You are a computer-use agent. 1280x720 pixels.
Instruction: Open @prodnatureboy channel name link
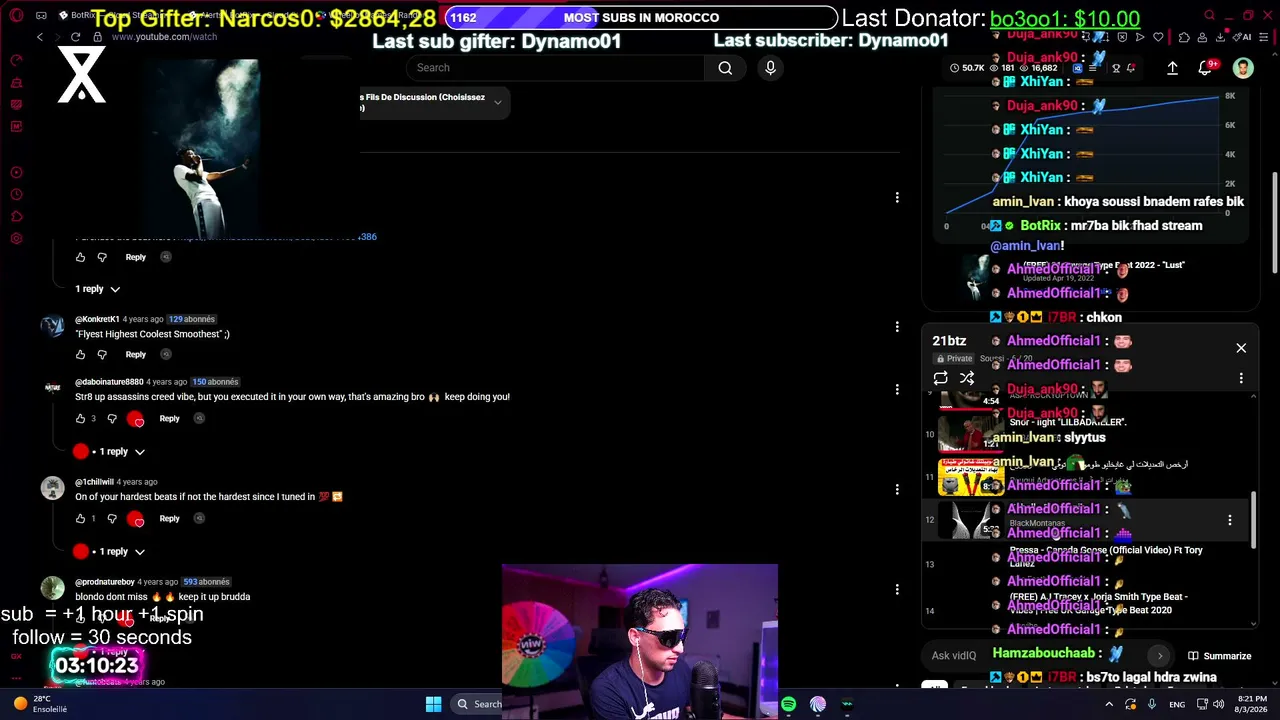(x=105, y=582)
